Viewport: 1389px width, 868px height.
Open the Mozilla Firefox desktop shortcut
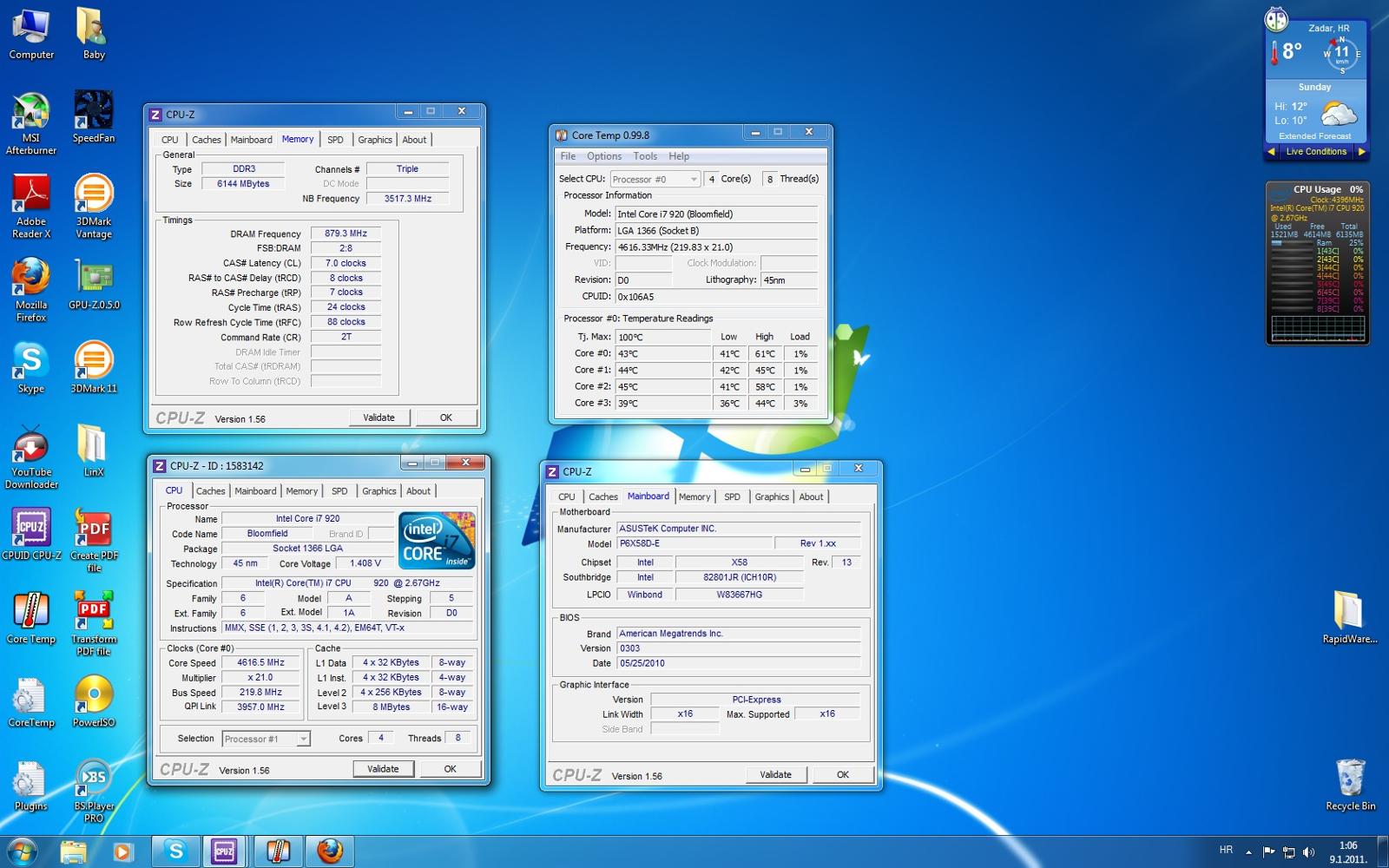(x=31, y=290)
